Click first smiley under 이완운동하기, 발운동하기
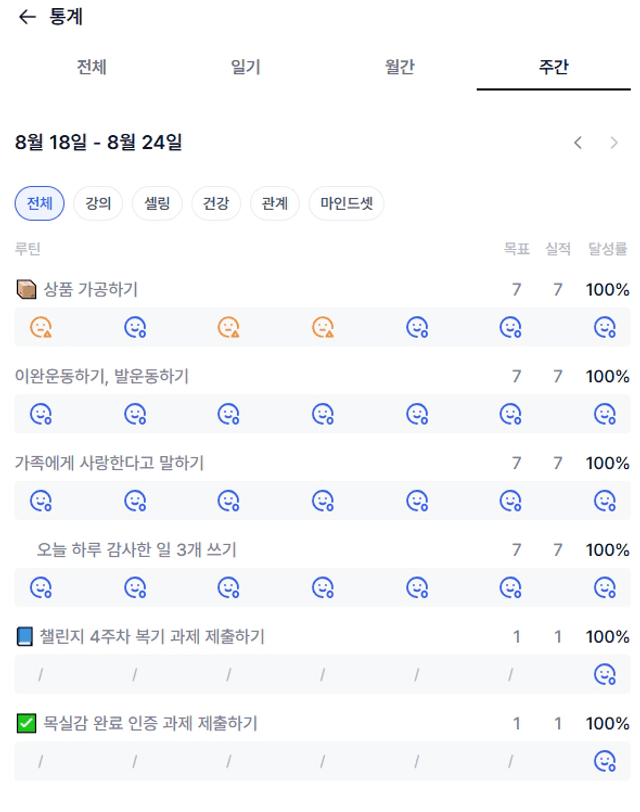 41,414
